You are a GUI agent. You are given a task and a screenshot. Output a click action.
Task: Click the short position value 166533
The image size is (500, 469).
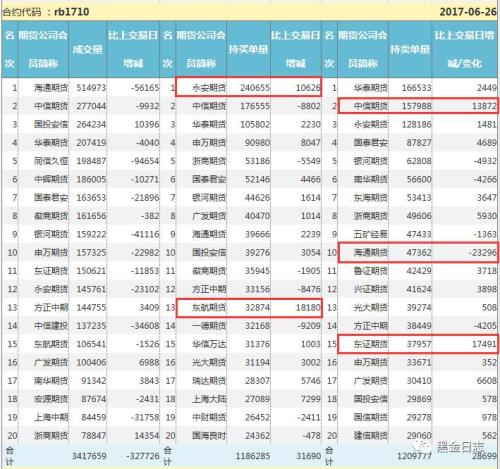pyautogui.click(x=416, y=88)
